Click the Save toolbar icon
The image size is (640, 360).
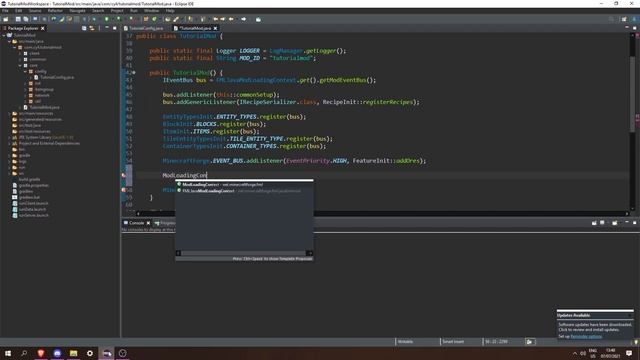(x=18, y=19)
